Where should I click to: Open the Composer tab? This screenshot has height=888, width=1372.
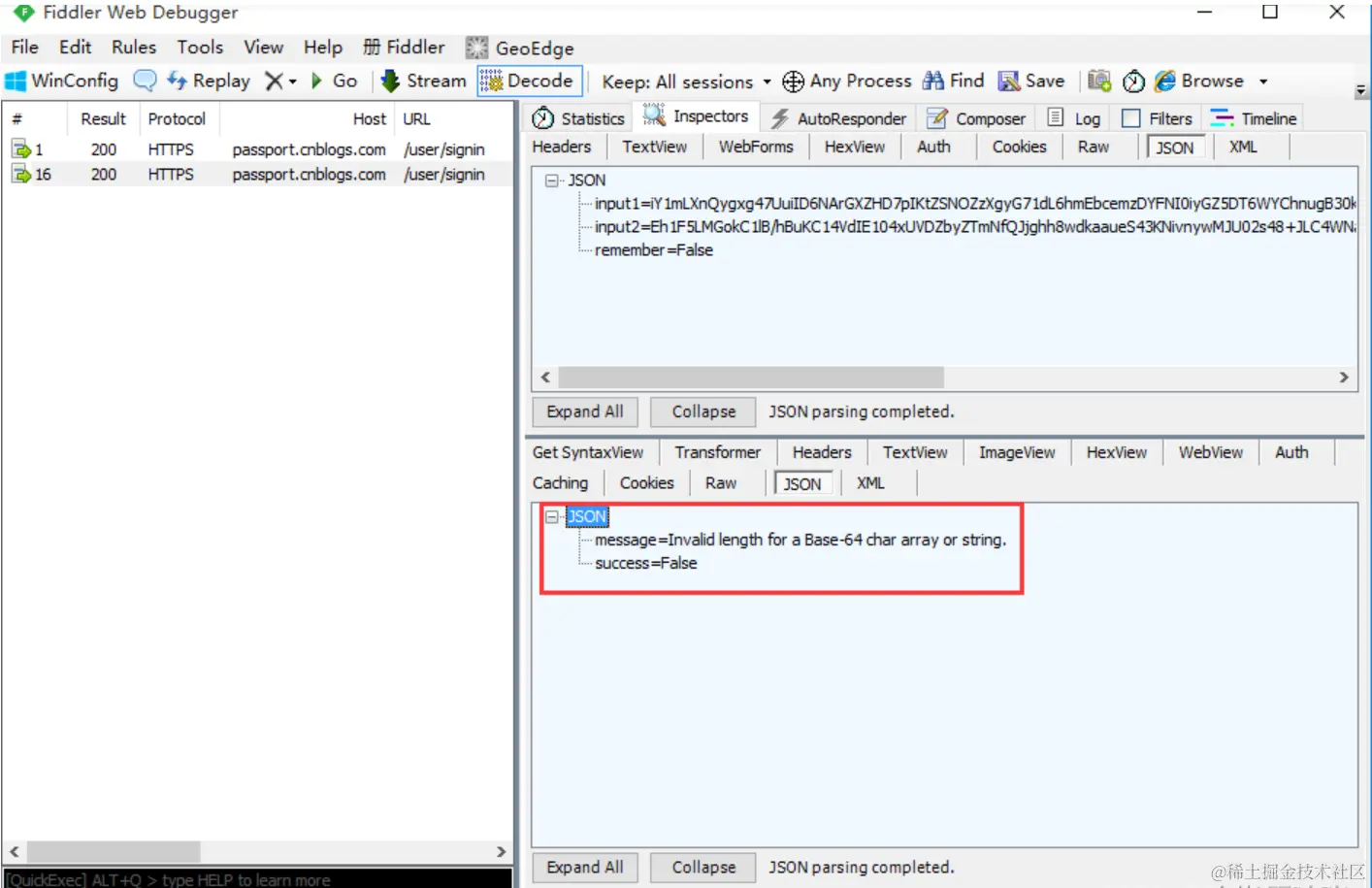(976, 118)
